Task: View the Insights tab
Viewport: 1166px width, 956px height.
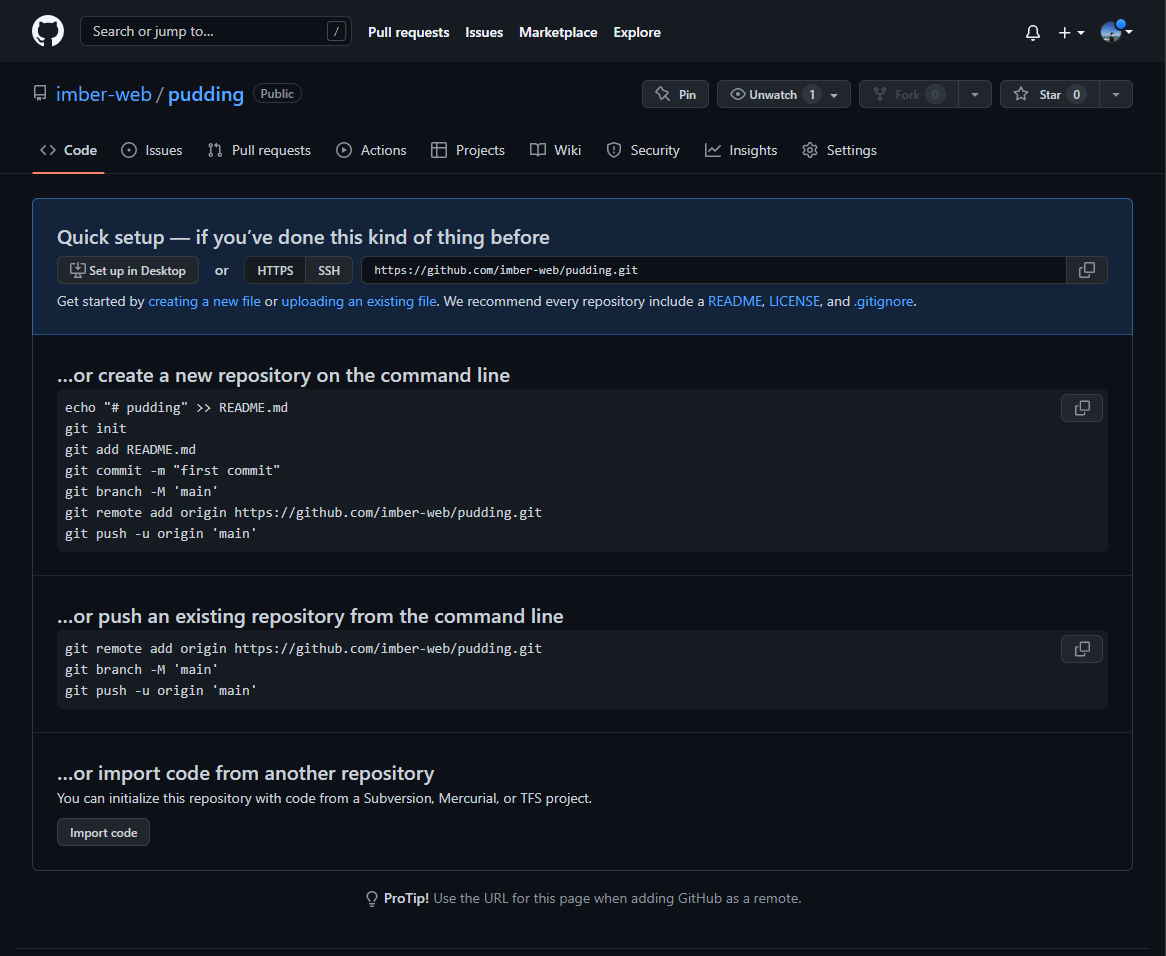Action: point(741,150)
